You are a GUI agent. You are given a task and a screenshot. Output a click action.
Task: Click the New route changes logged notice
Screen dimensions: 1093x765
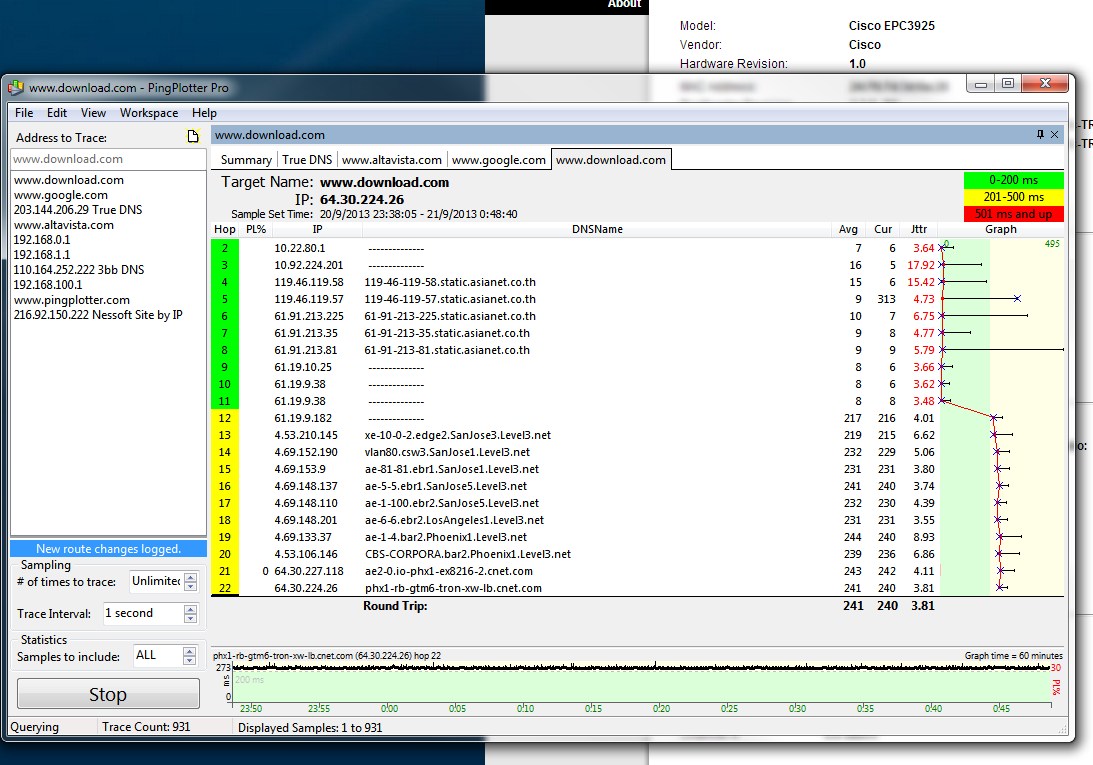pyautogui.click(x=108, y=549)
